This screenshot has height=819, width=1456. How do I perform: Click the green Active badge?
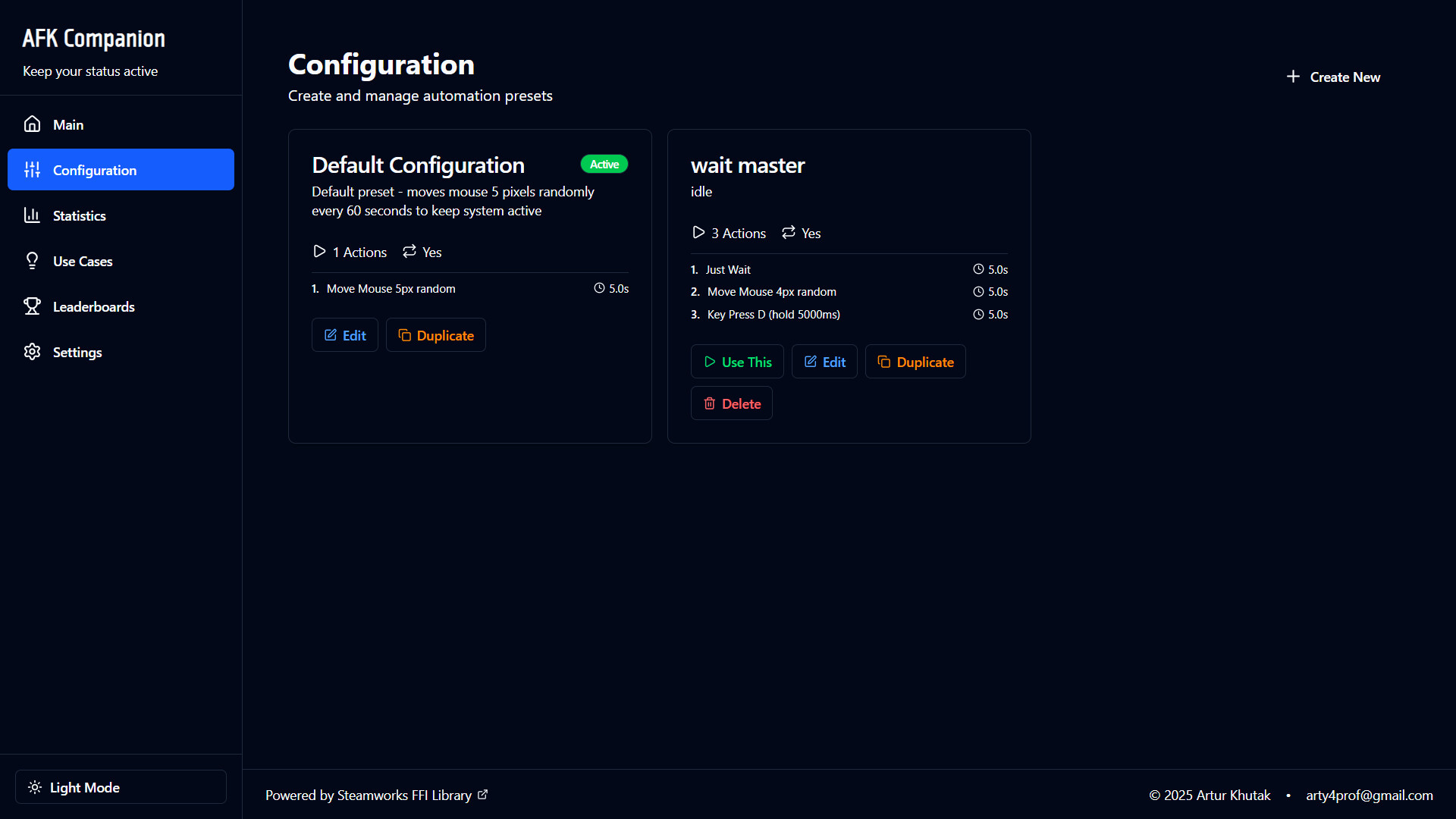pyautogui.click(x=604, y=165)
